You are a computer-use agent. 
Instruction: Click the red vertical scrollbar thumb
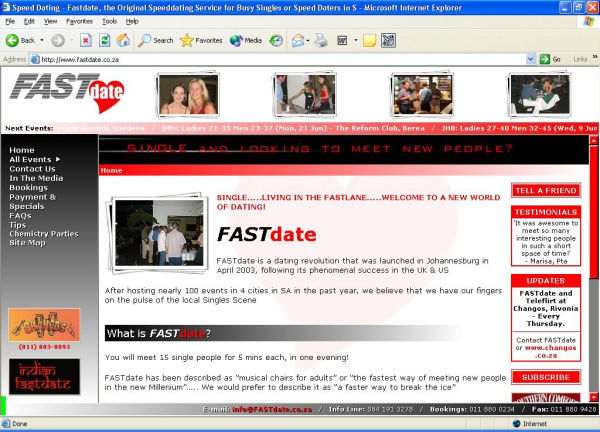point(593,212)
